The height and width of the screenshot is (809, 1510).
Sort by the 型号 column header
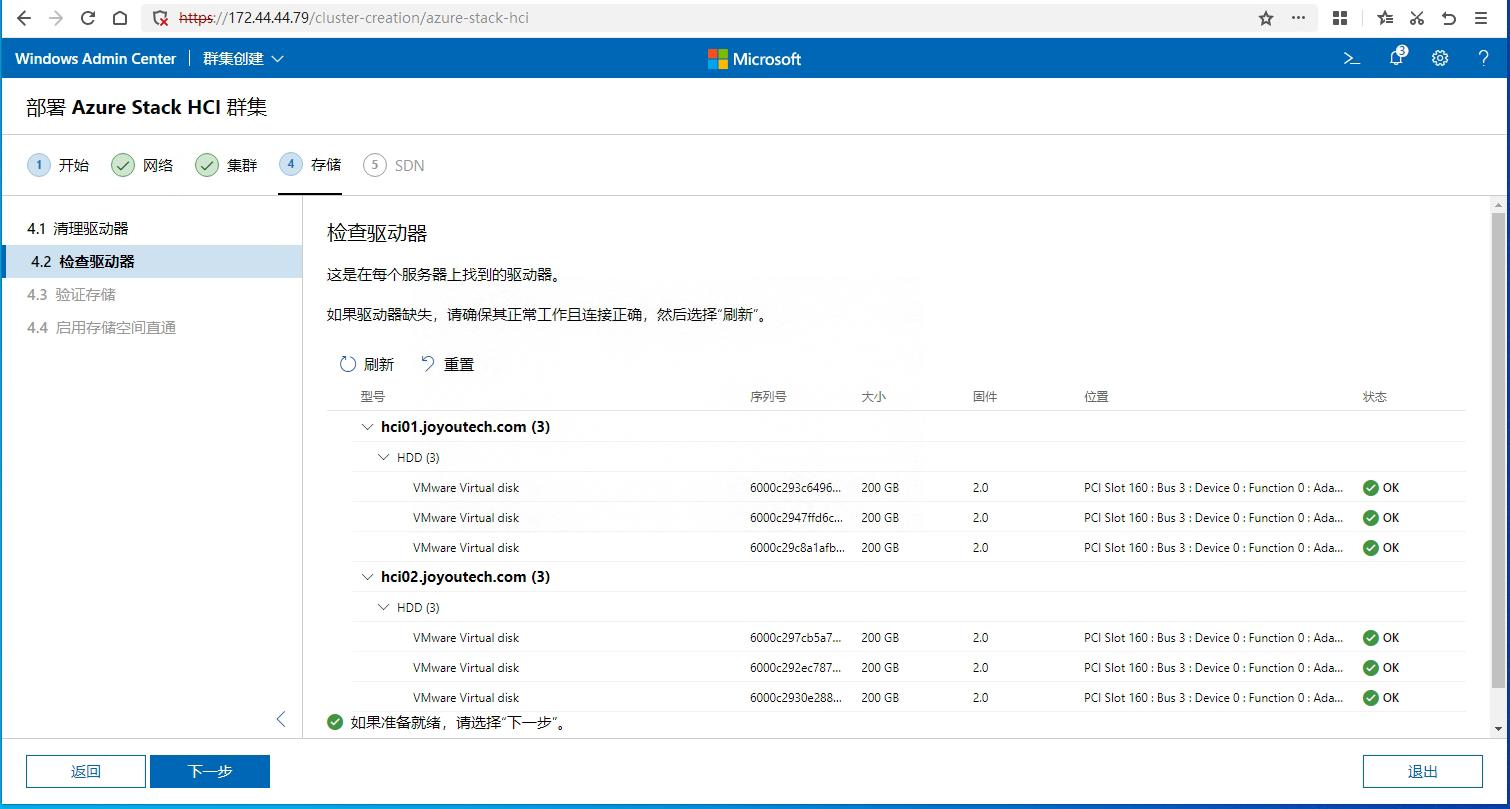[373, 397]
